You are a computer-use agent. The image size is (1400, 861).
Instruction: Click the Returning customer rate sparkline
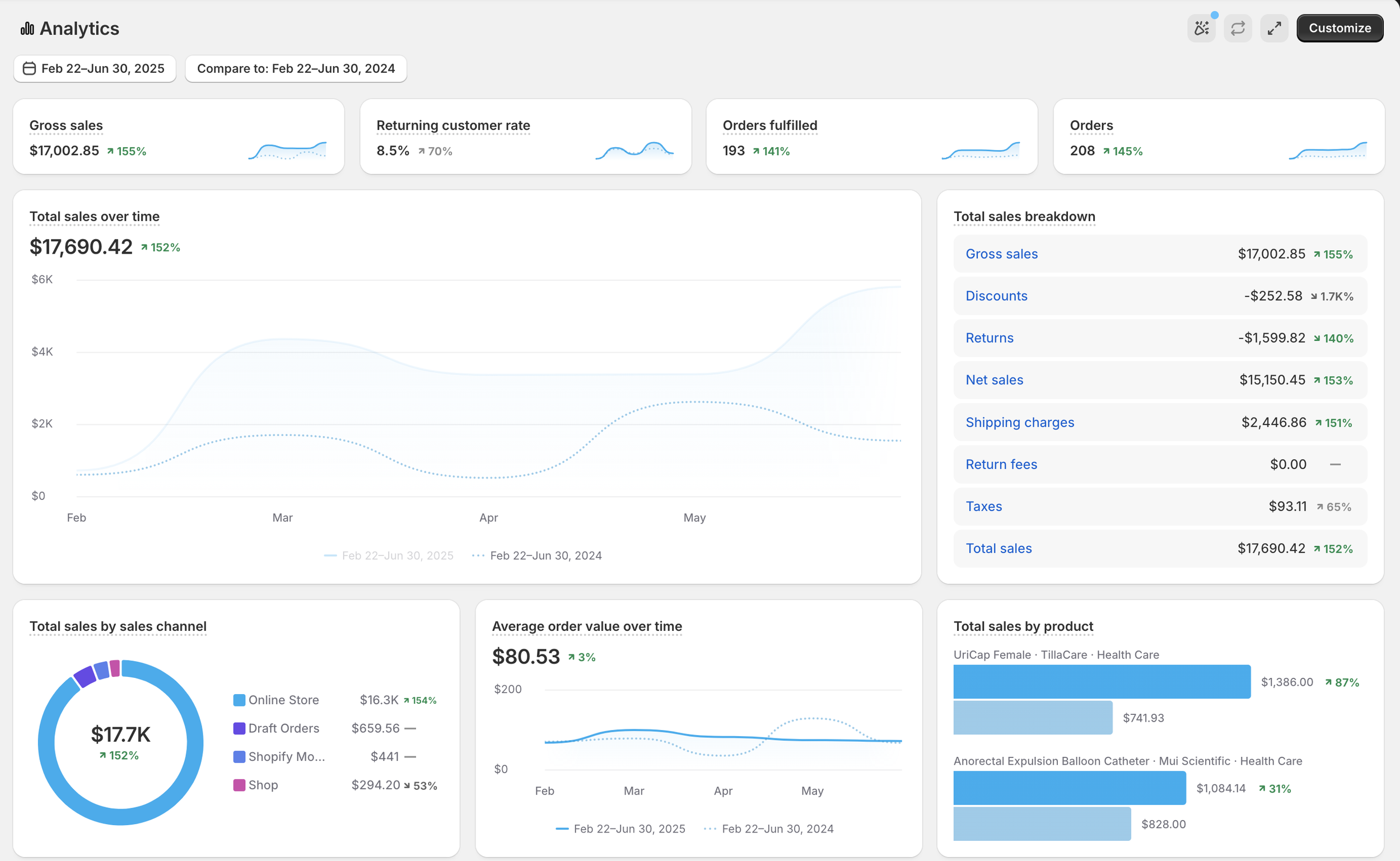click(634, 151)
